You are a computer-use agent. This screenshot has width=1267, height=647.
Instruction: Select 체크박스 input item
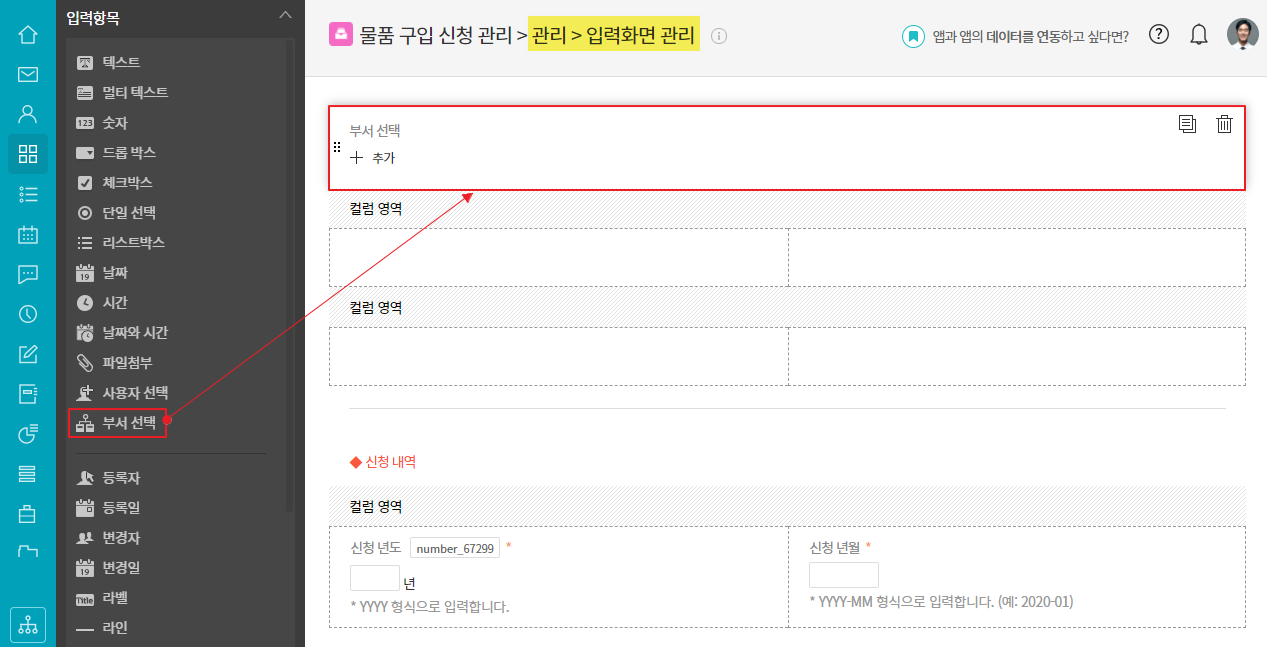[126, 183]
